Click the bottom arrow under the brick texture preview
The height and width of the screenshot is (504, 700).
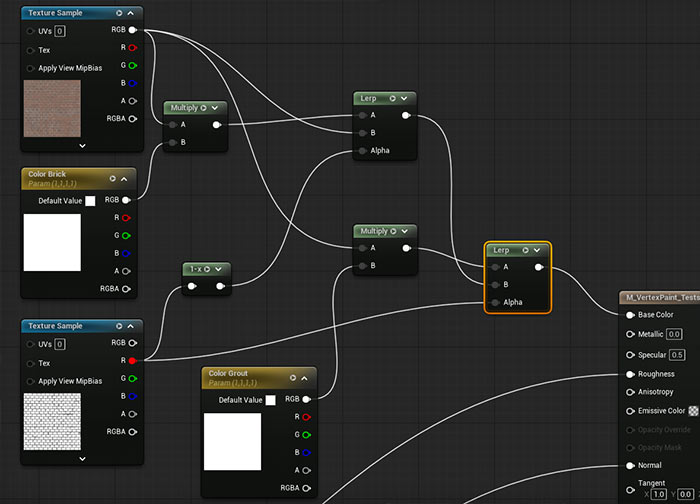tap(81, 145)
